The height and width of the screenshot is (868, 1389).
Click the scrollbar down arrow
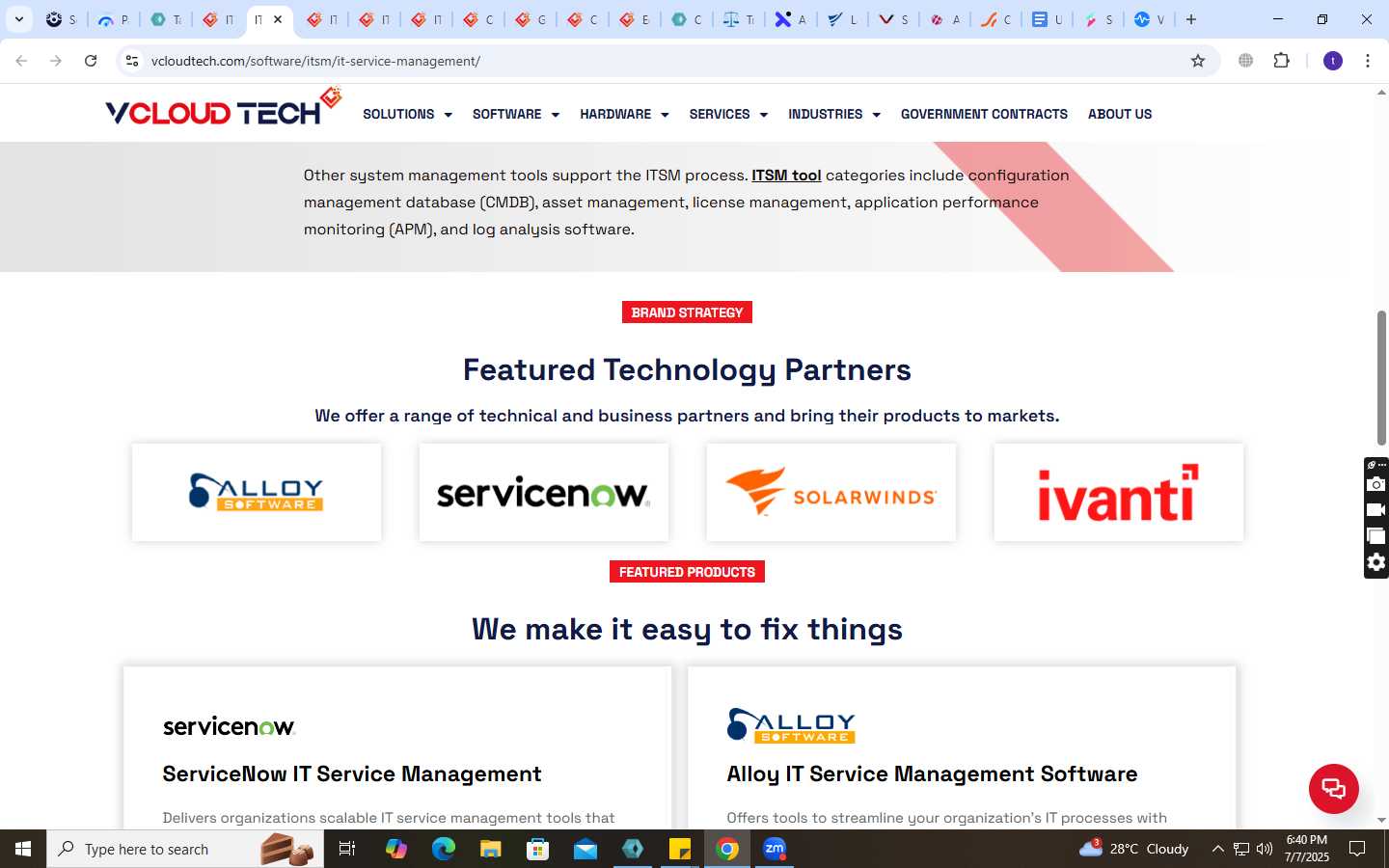click(x=1381, y=820)
